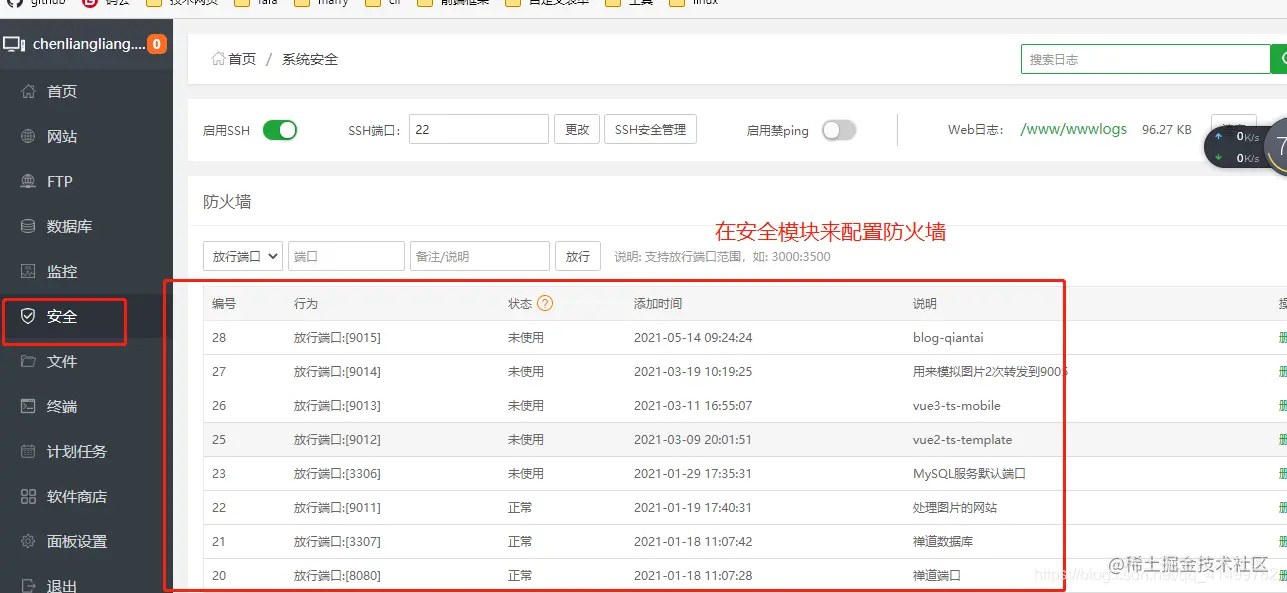Open 面板设置 panel settings

77,541
